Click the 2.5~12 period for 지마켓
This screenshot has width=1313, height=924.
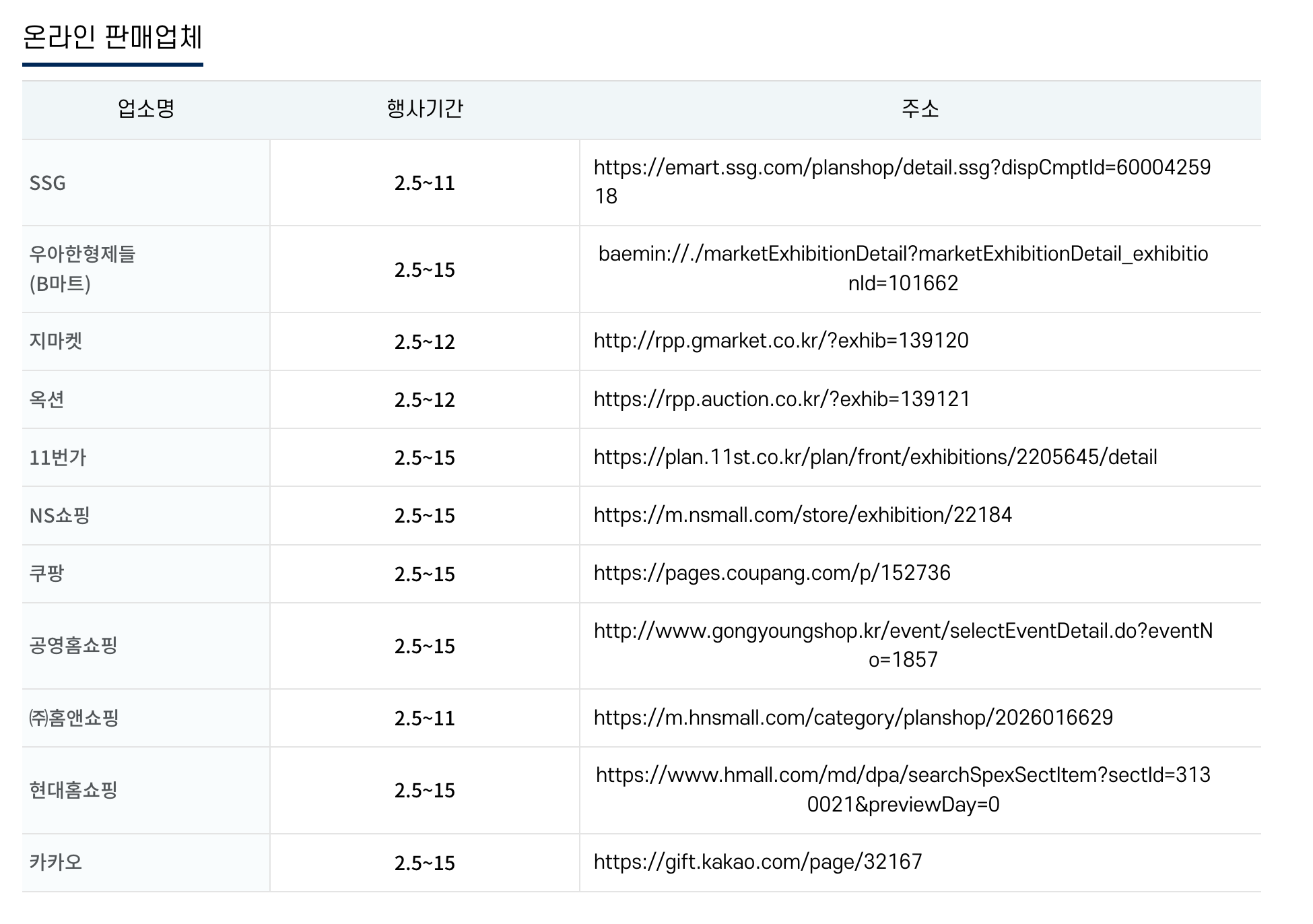click(x=424, y=342)
